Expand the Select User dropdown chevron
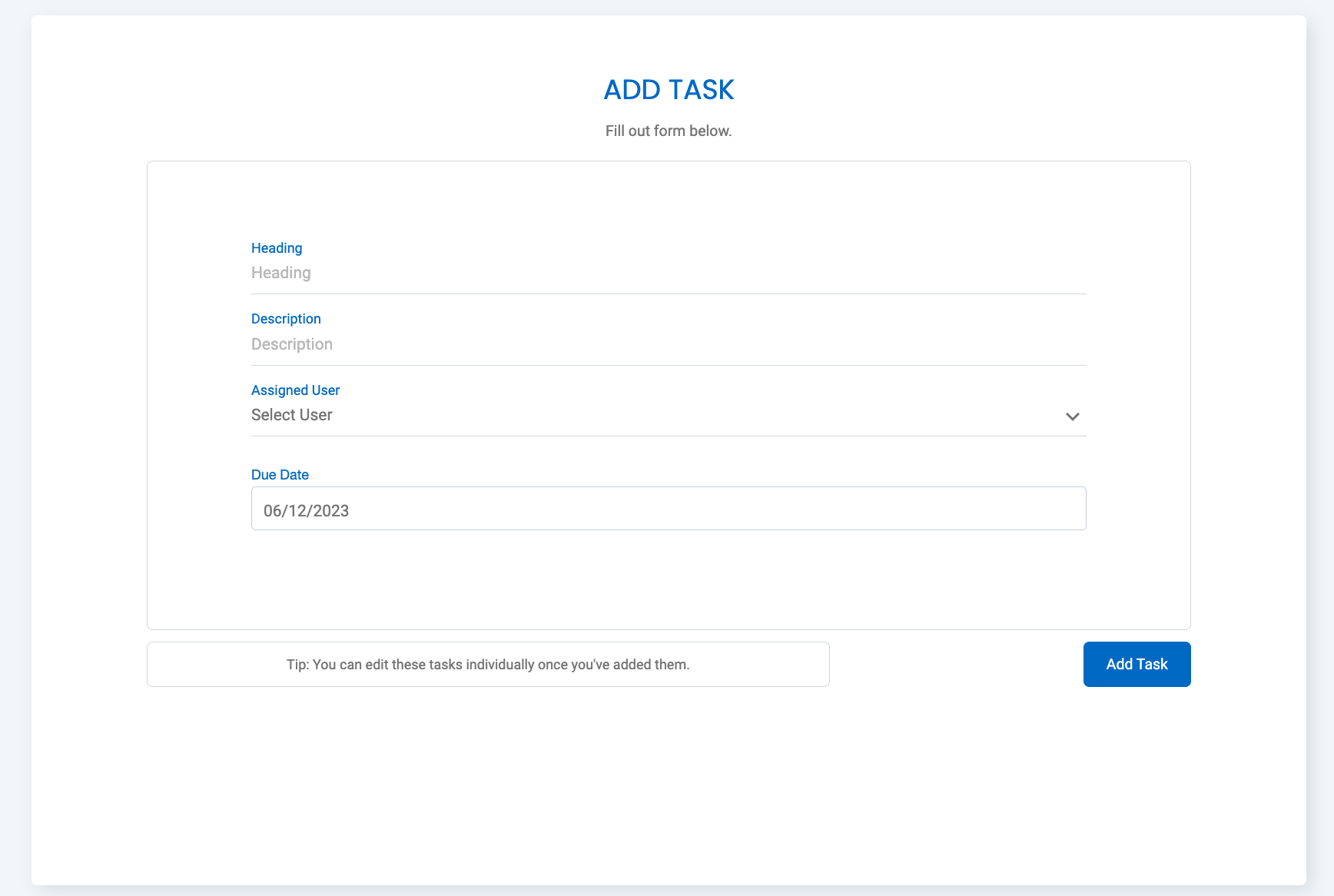Image resolution: width=1334 pixels, height=896 pixels. (1073, 416)
